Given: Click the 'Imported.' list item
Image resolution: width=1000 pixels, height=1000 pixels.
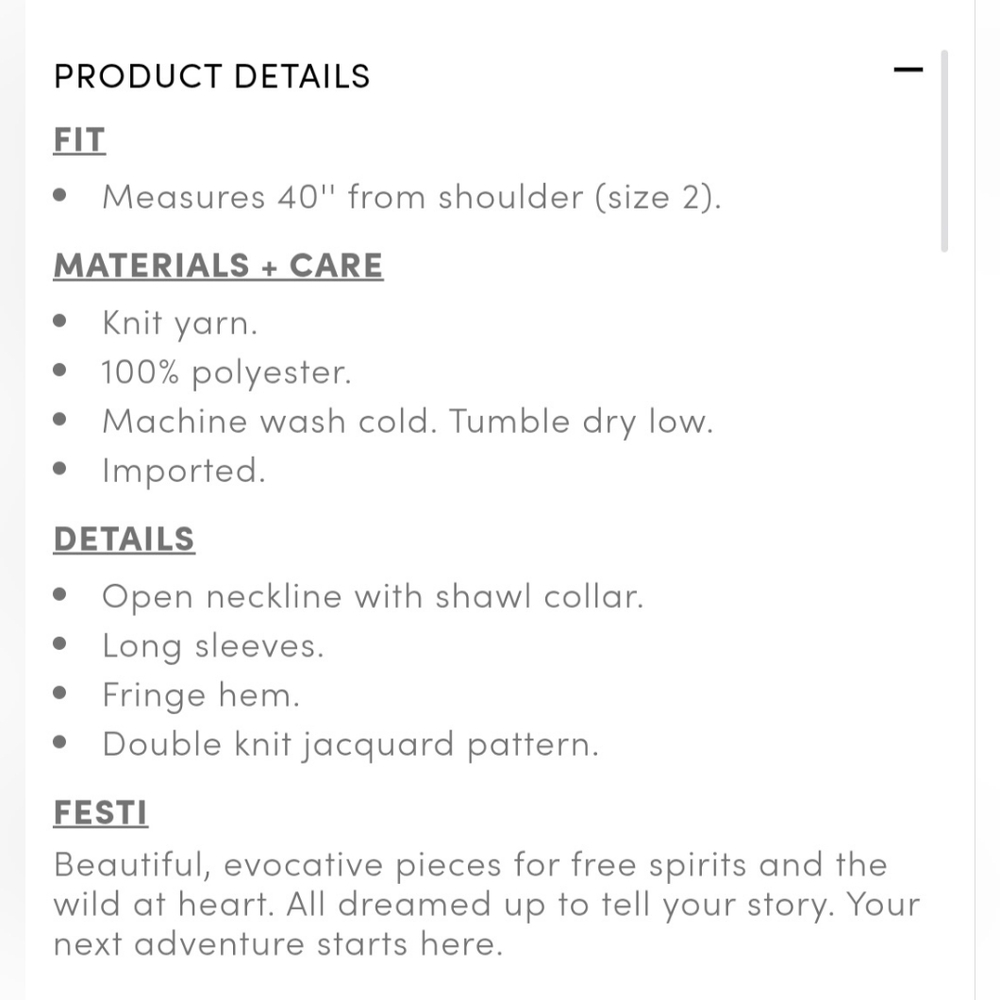Looking at the screenshot, I should click(184, 470).
